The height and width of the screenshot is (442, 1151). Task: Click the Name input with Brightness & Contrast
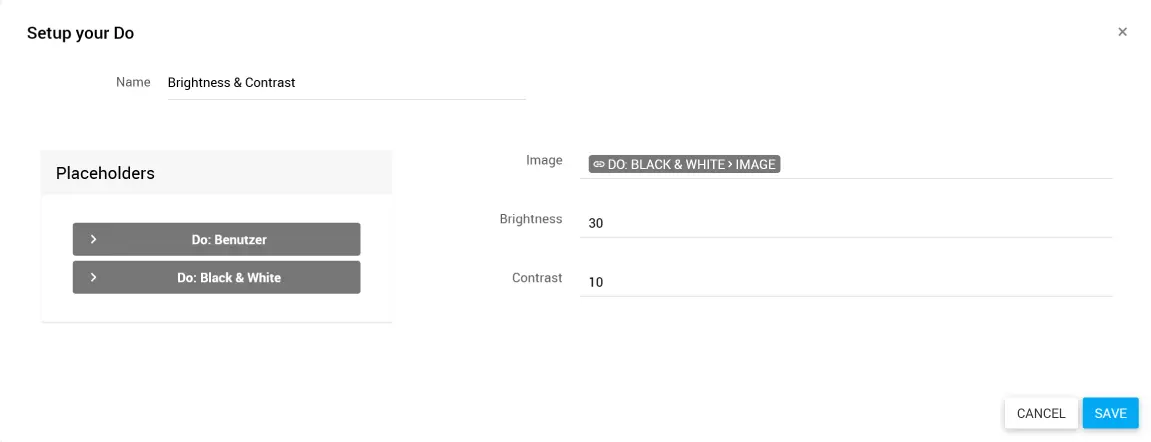pyautogui.click(x=346, y=83)
